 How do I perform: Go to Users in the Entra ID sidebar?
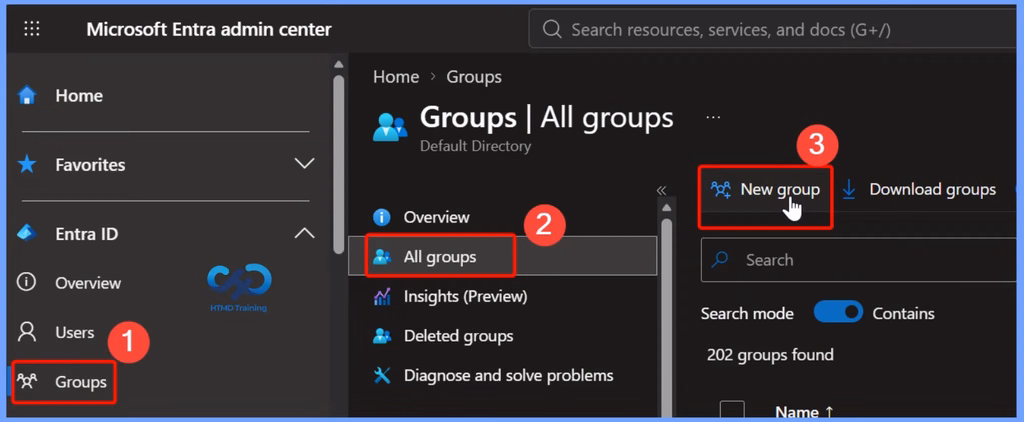pos(74,333)
